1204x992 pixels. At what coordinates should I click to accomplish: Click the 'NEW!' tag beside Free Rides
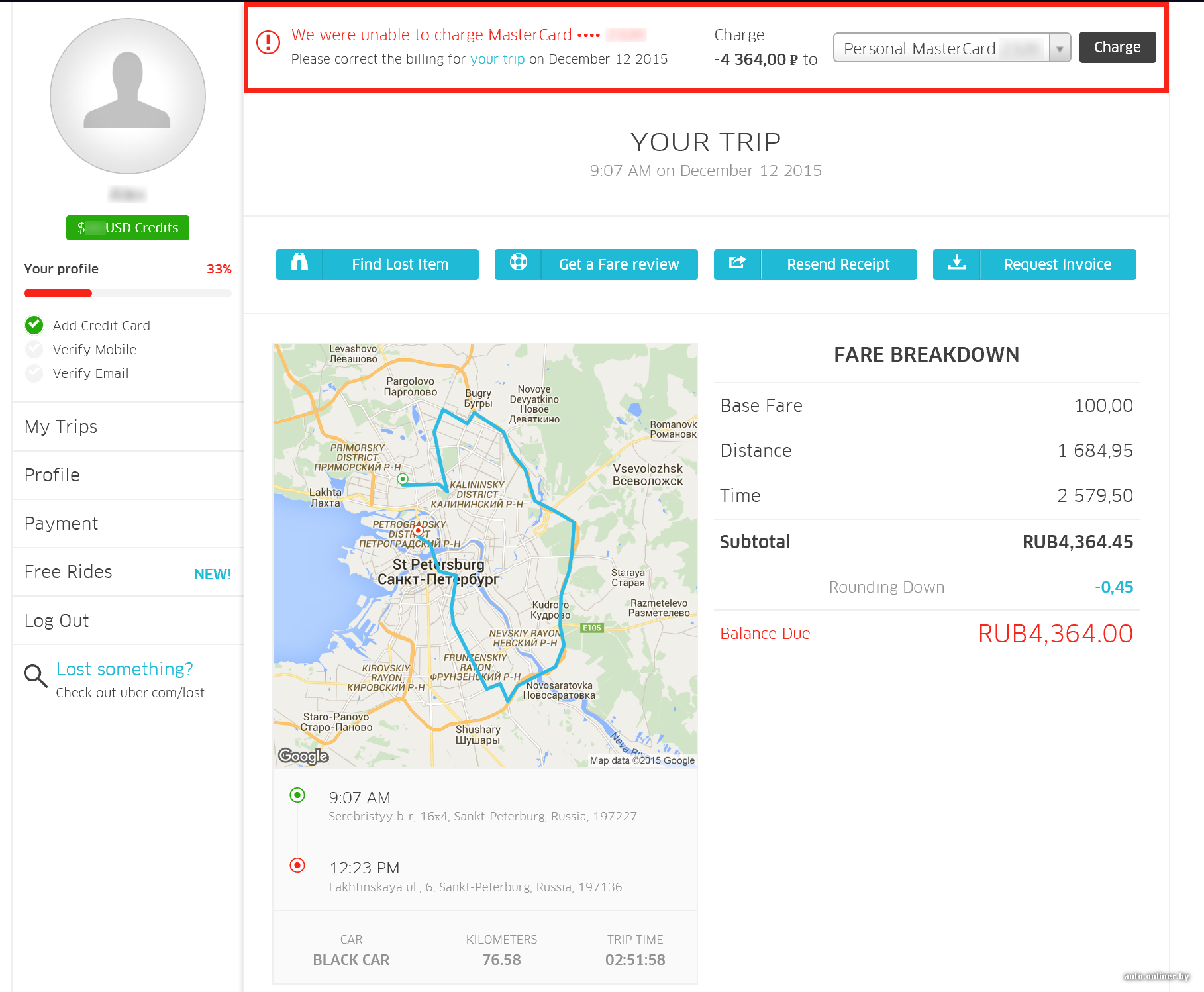tap(213, 574)
